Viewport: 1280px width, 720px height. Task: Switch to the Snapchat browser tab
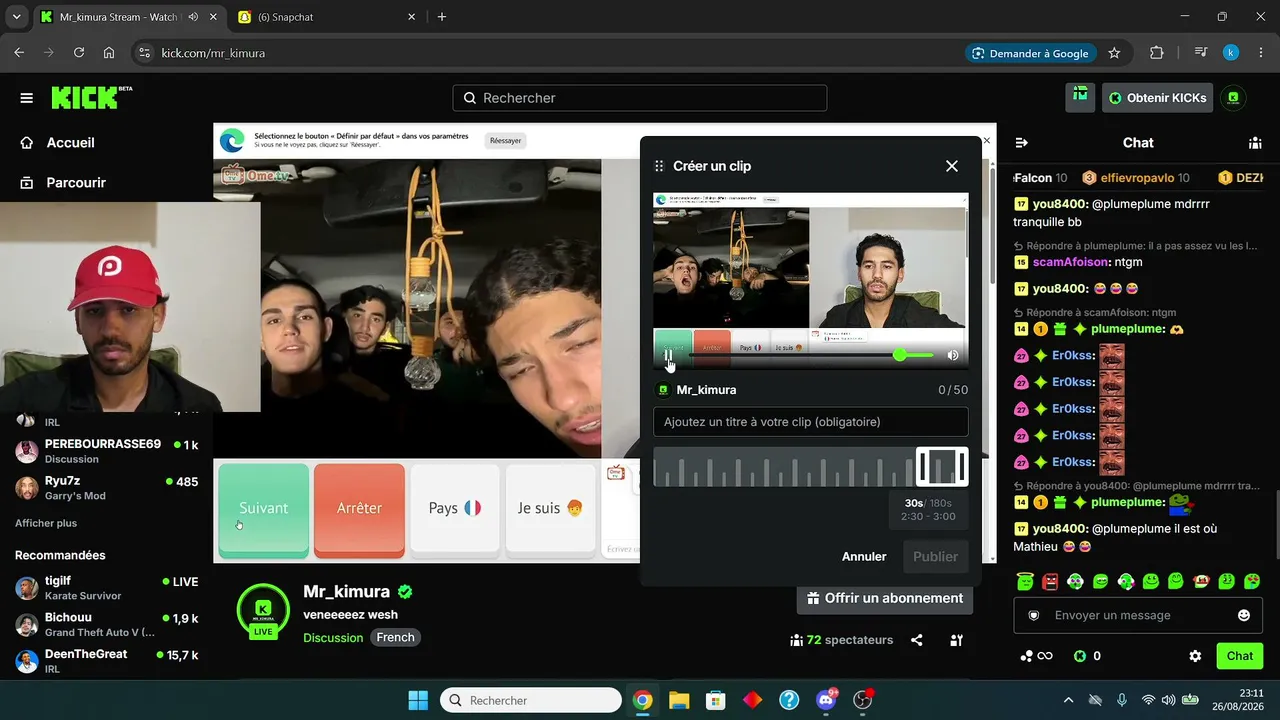click(x=327, y=17)
